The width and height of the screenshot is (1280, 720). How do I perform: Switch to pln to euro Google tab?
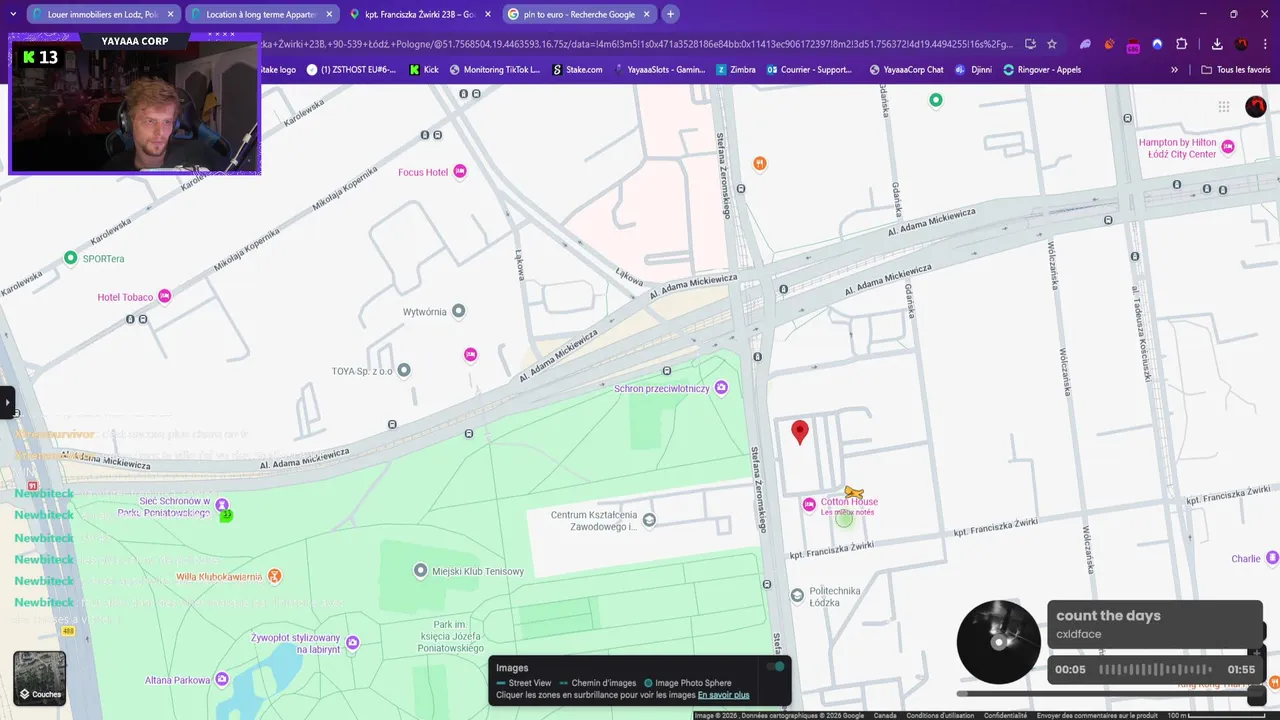pyautogui.click(x=578, y=14)
